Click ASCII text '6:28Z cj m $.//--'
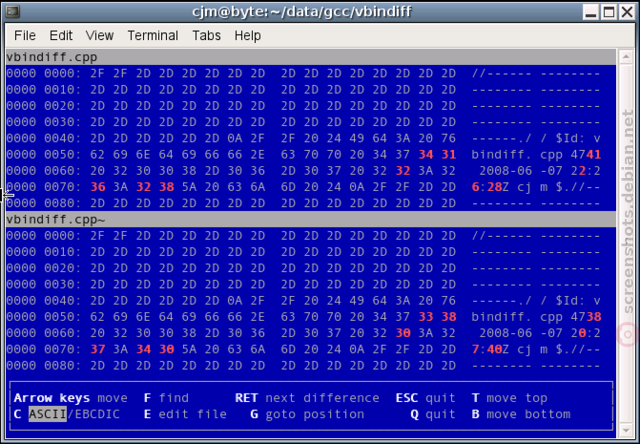Screen dimensions: 640x444 click(536, 187)
